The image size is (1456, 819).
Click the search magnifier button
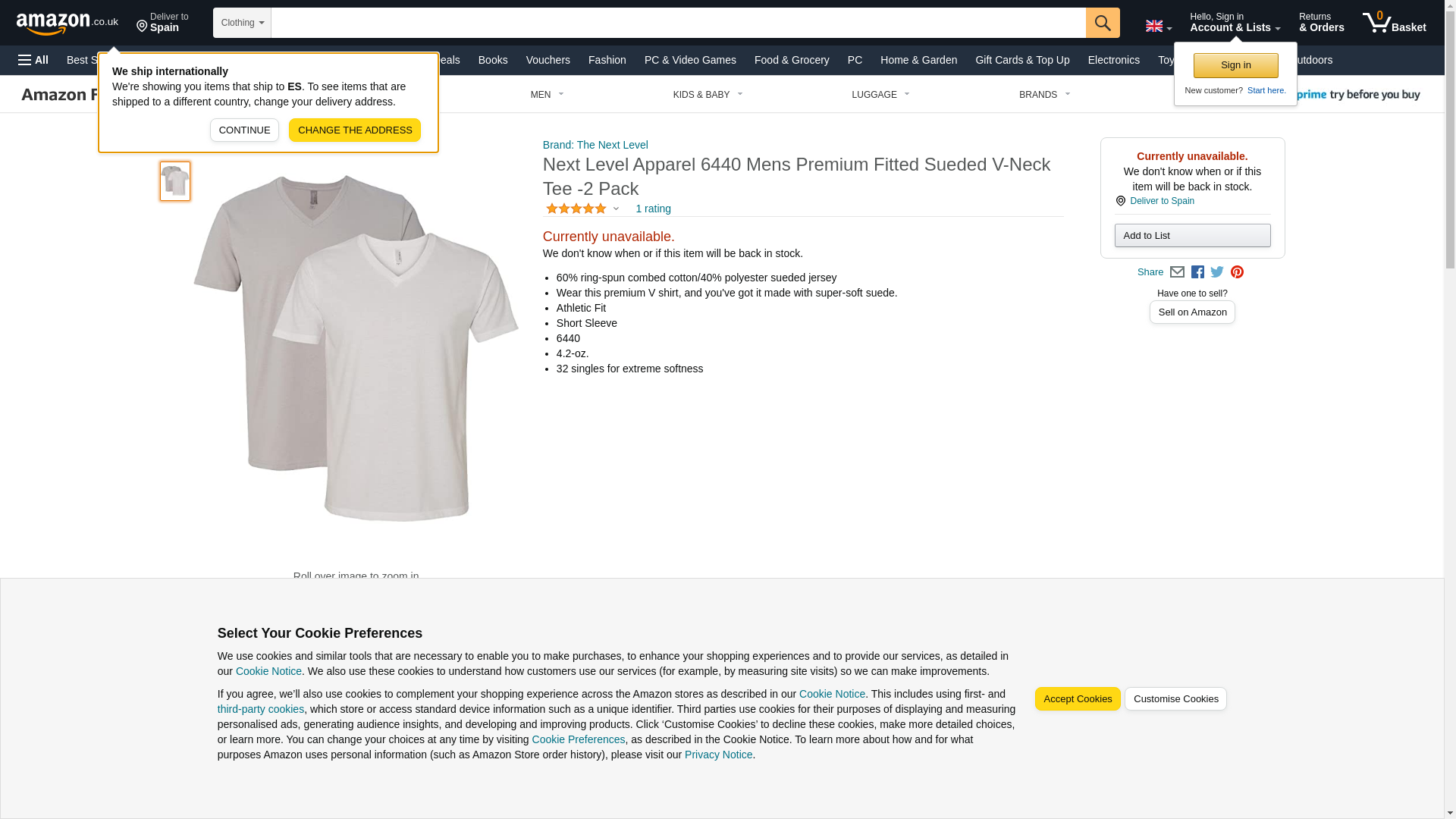(x=1102, y=23)
